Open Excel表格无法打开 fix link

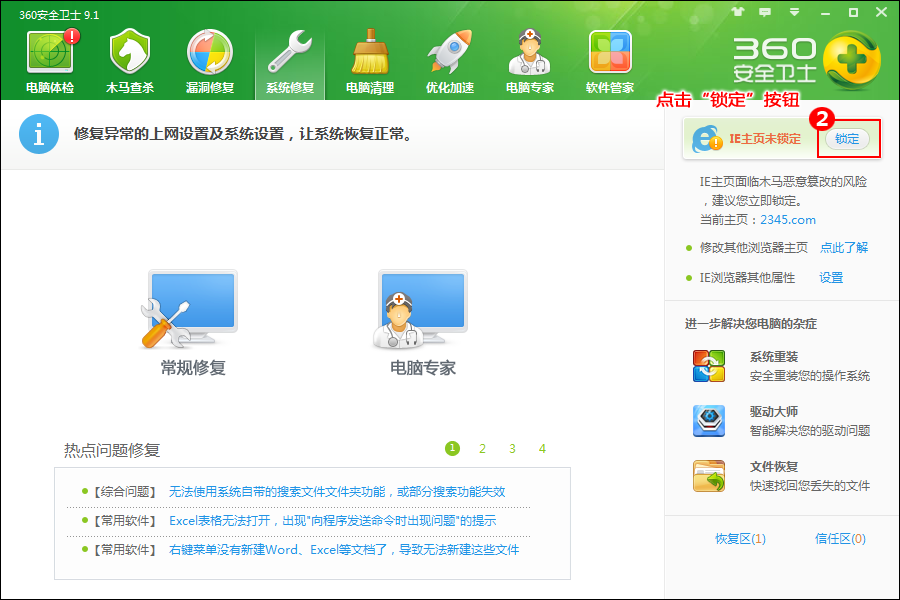tap(332, 521)
